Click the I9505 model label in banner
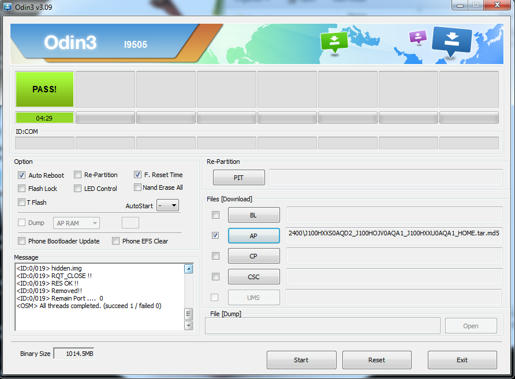The image size is (515, 379). coord(136,44)
